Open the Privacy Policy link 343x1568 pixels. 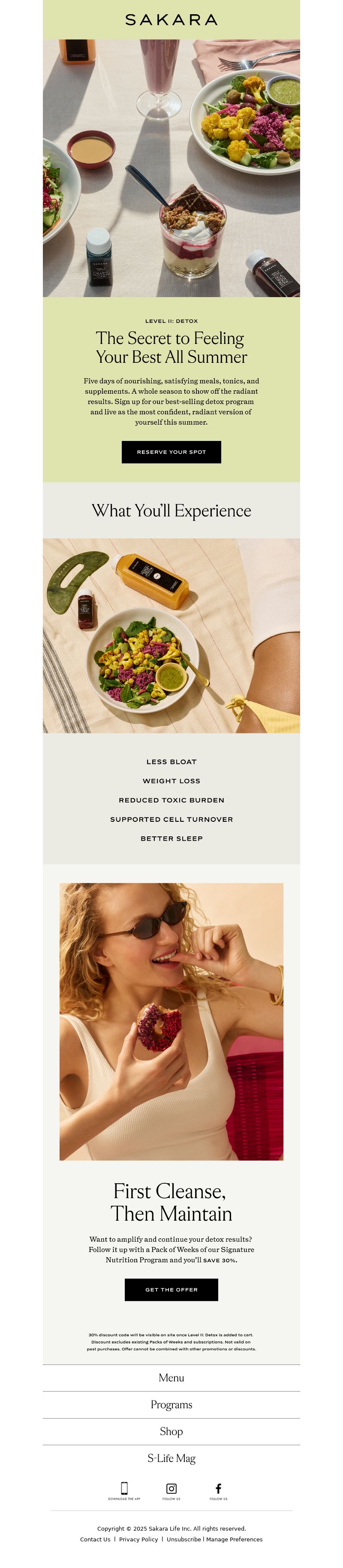138,1539
